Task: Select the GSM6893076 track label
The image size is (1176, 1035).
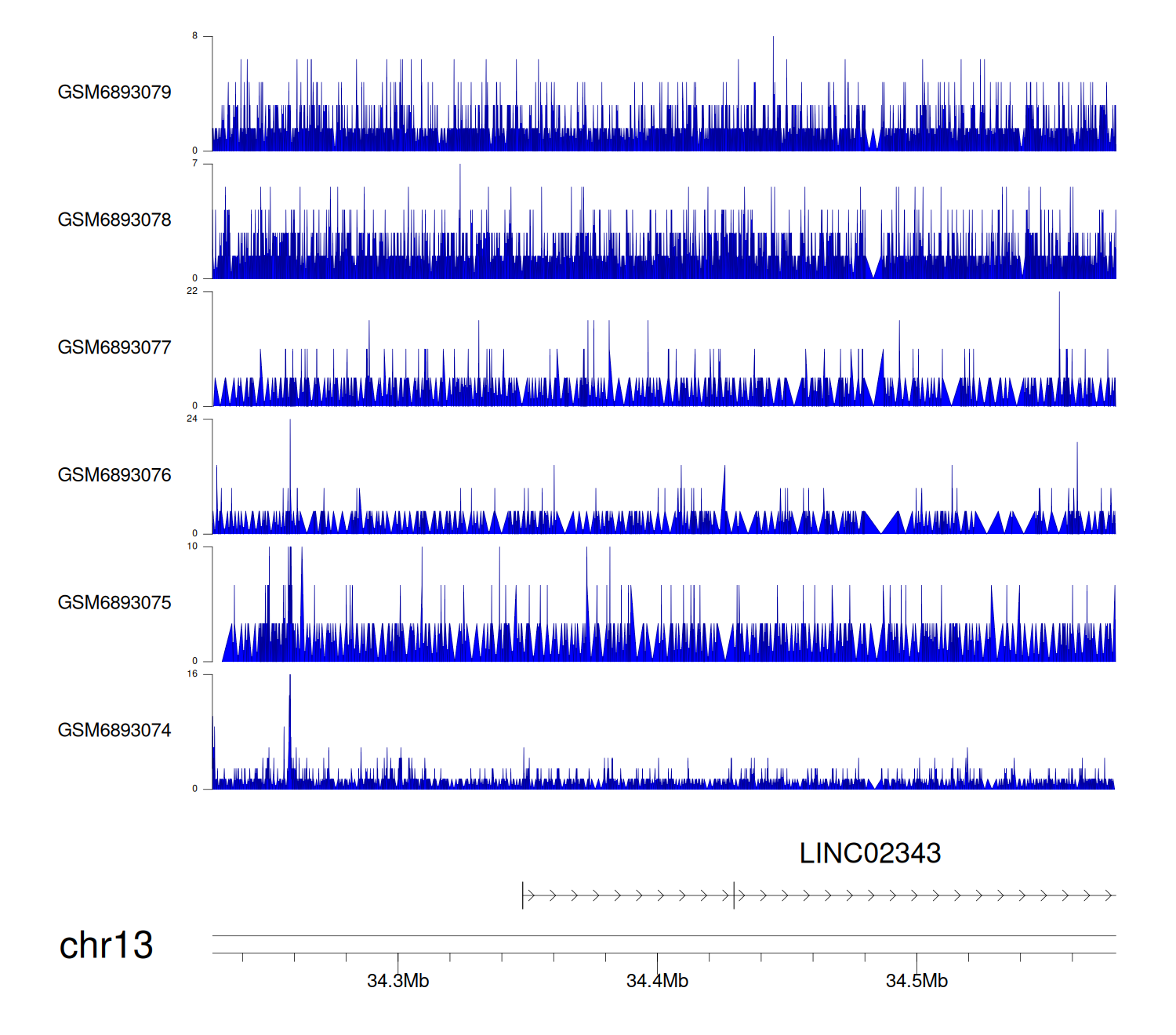Action: click(x=114, y=475)
